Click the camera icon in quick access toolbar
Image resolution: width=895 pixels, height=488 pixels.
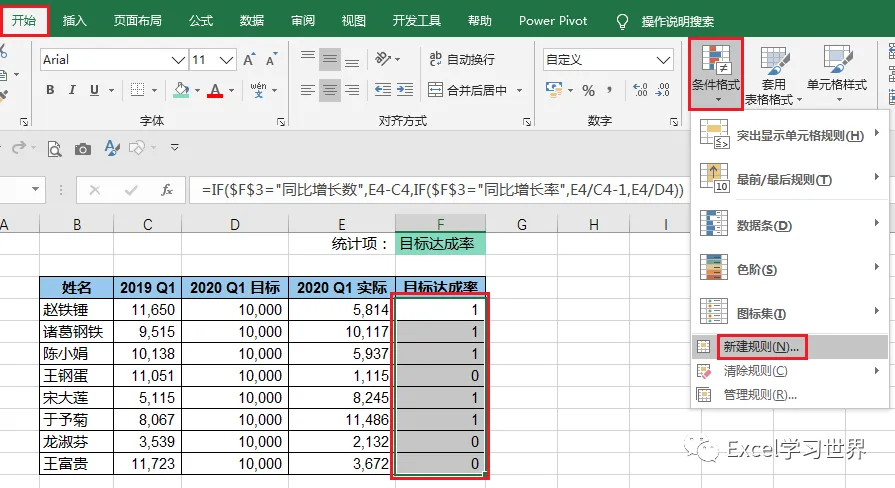click(x=83, y=149)
